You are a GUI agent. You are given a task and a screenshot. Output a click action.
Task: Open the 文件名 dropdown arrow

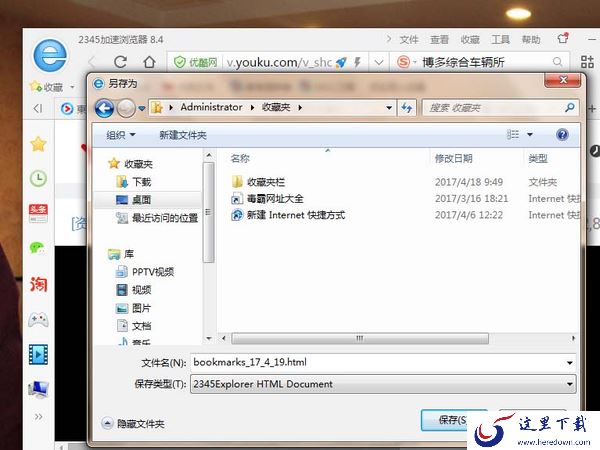coord(569,363)
